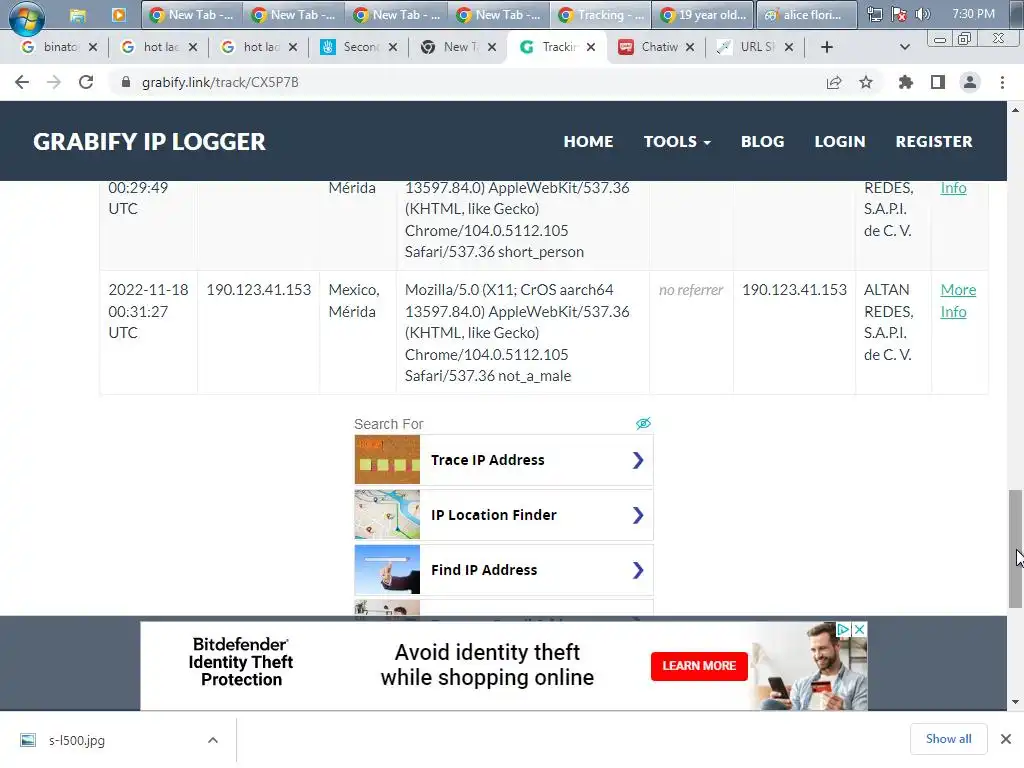Click the volume speaker tray icon
The height and width of the screenshot is (768, 1024).
922,14
